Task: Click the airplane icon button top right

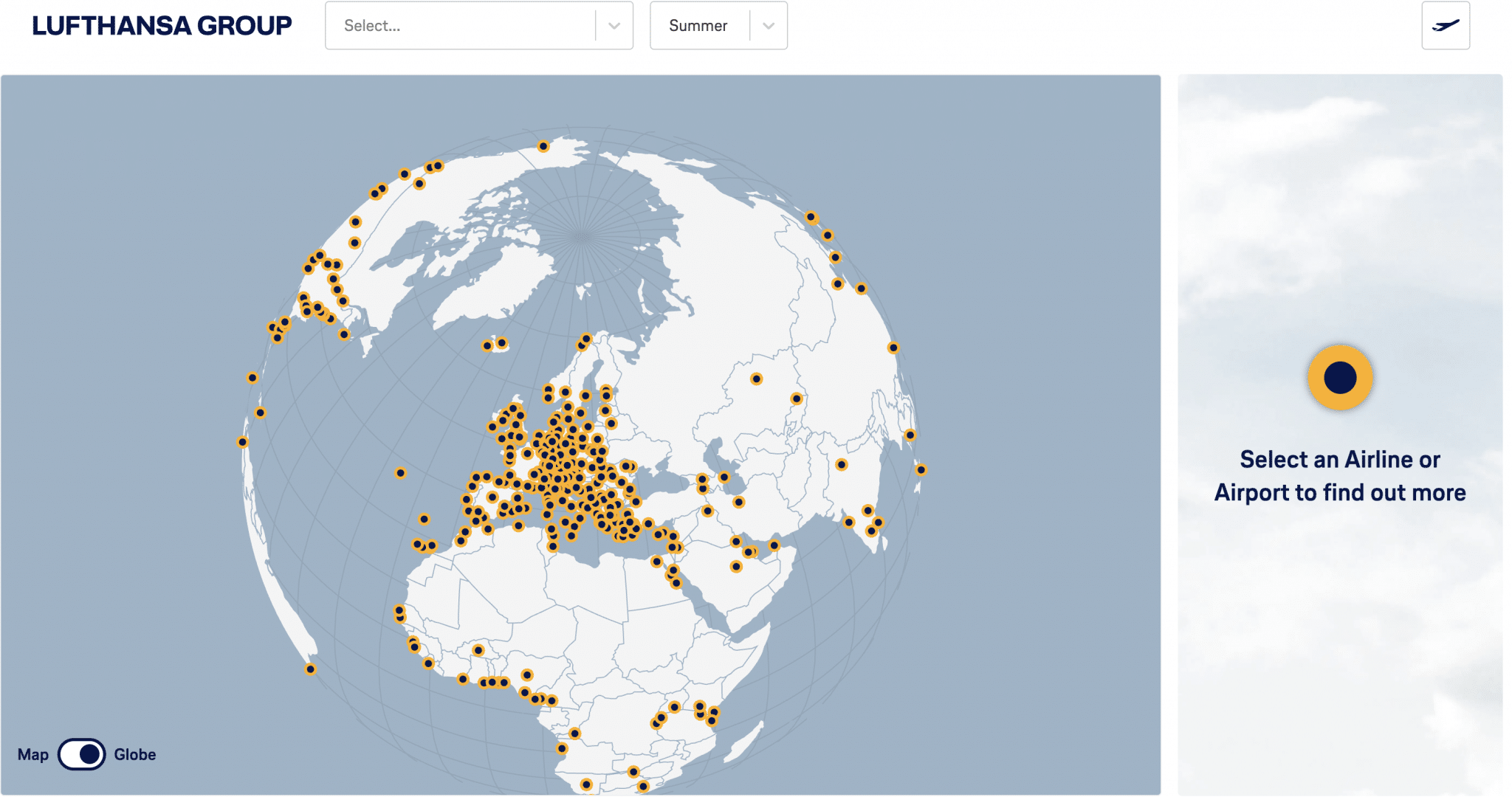Action: tap(1445, 26)
